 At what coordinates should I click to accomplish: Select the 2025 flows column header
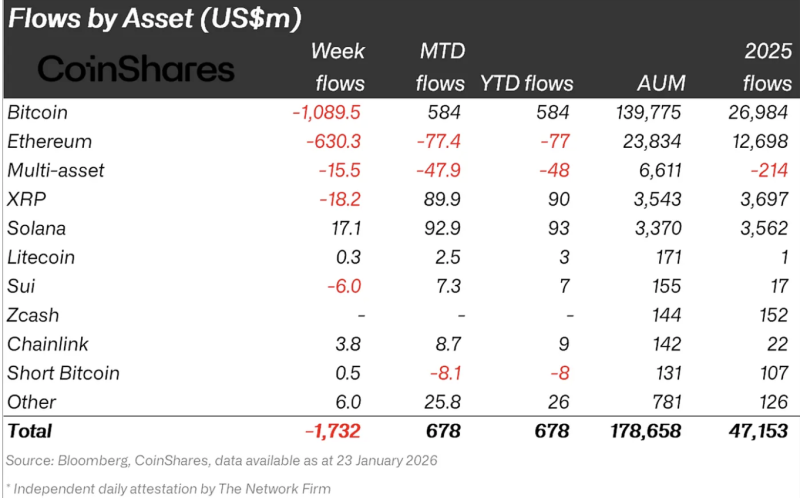click(x=767, y=67)
